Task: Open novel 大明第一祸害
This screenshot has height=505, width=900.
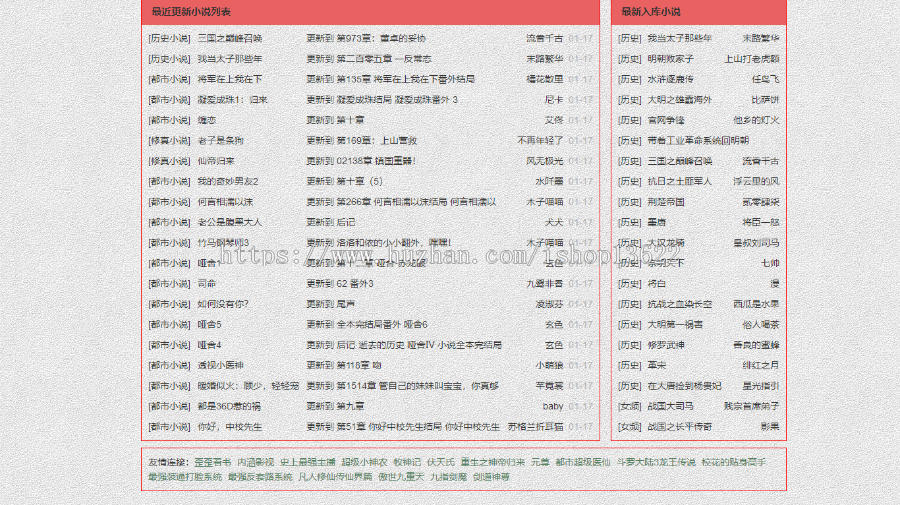Action: click(675, 324)
